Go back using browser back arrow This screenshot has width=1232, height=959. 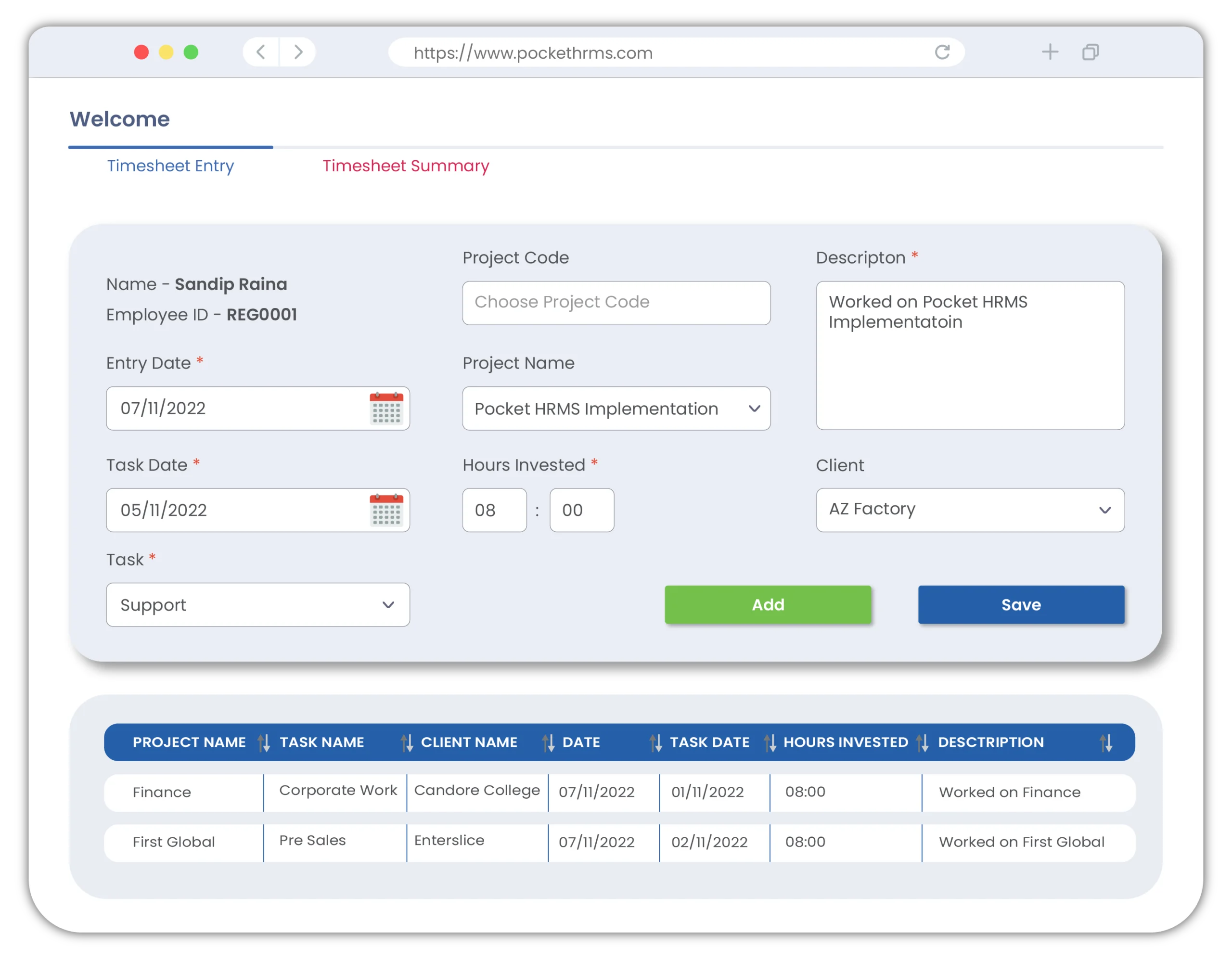261,52
